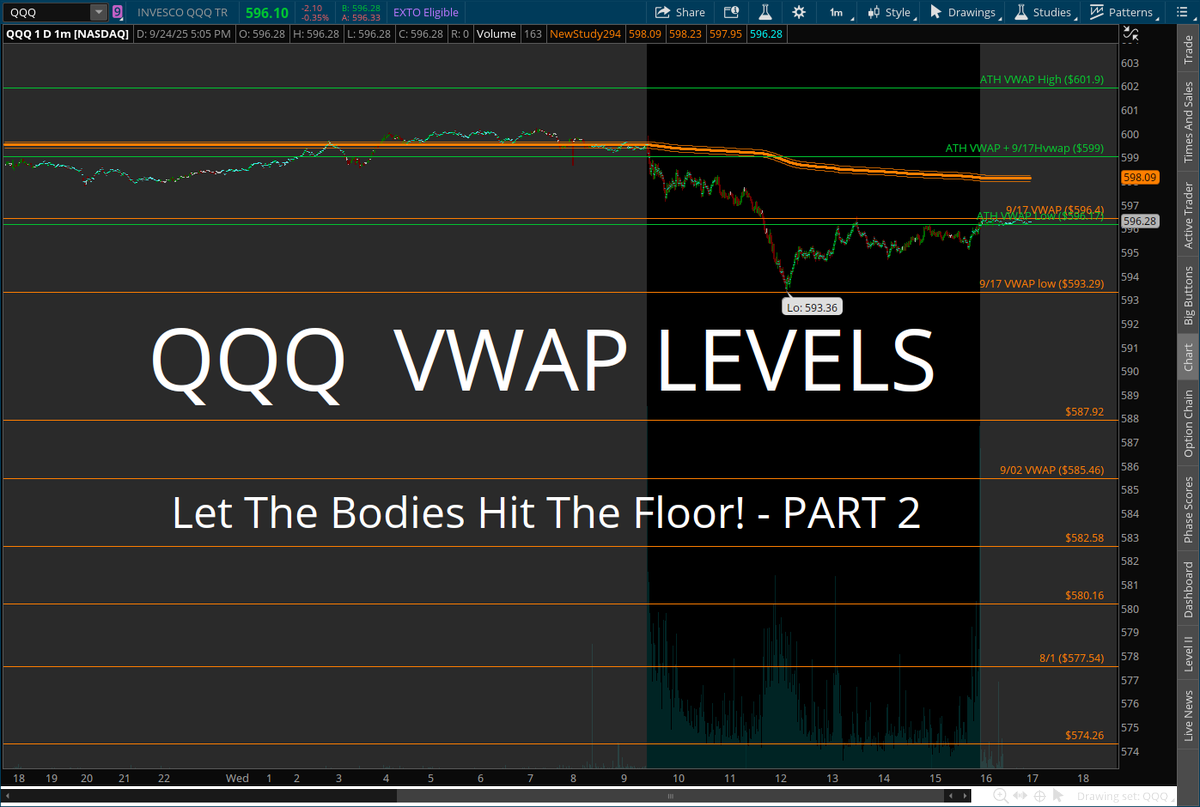Click the Volume study label

pyautogui.click(x=496, y=33)
